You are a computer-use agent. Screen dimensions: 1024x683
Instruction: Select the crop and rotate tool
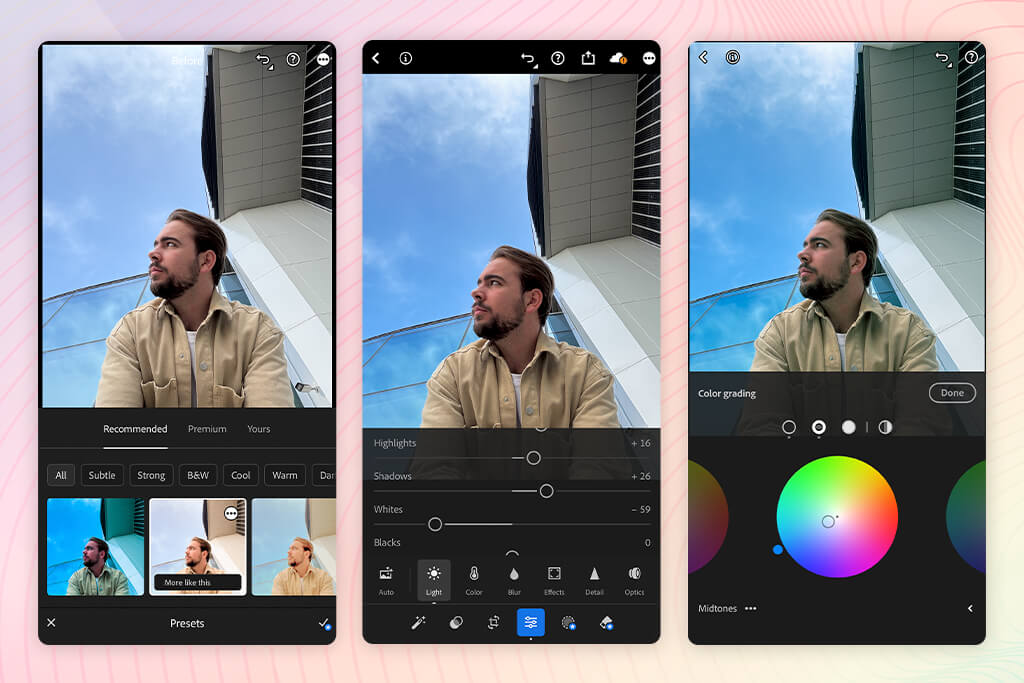coord(494,622)
